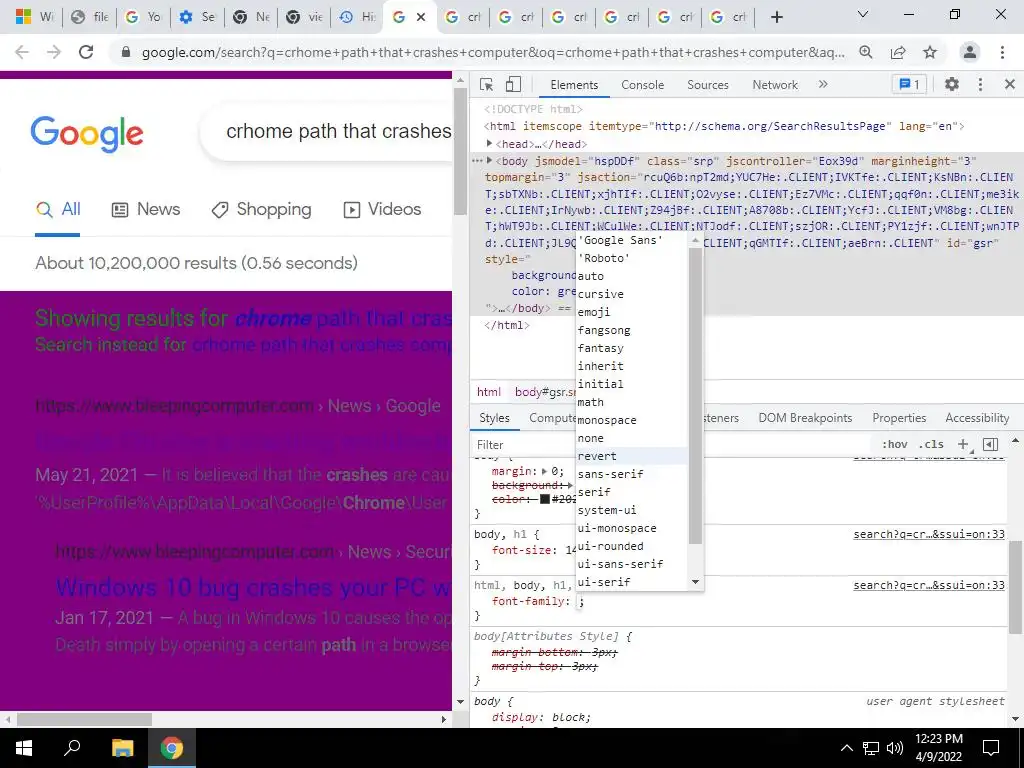Image resolution: width=1024 pixels, height=768 pixels.
Task: Select the Elements tab
Action: 573,85
